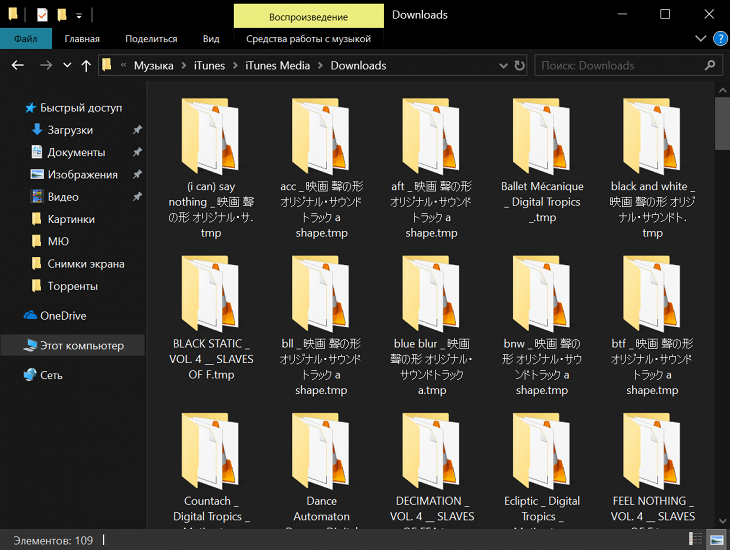Select the "btf _" tmp folder icon
The width and height of the screenshot is (730, 550).
tap(652, 293)
